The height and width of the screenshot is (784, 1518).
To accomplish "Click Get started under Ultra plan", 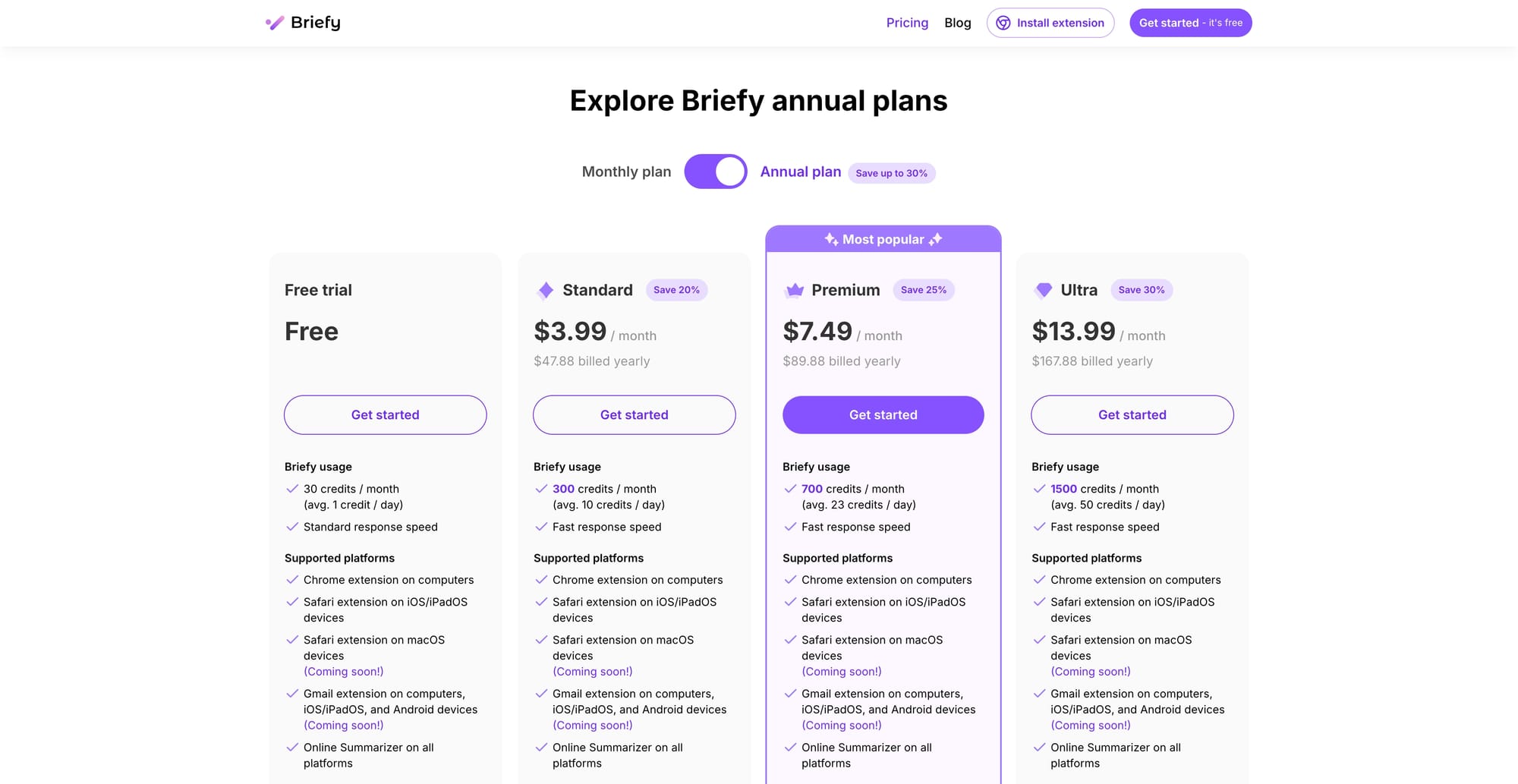I will pos(1132,414).
